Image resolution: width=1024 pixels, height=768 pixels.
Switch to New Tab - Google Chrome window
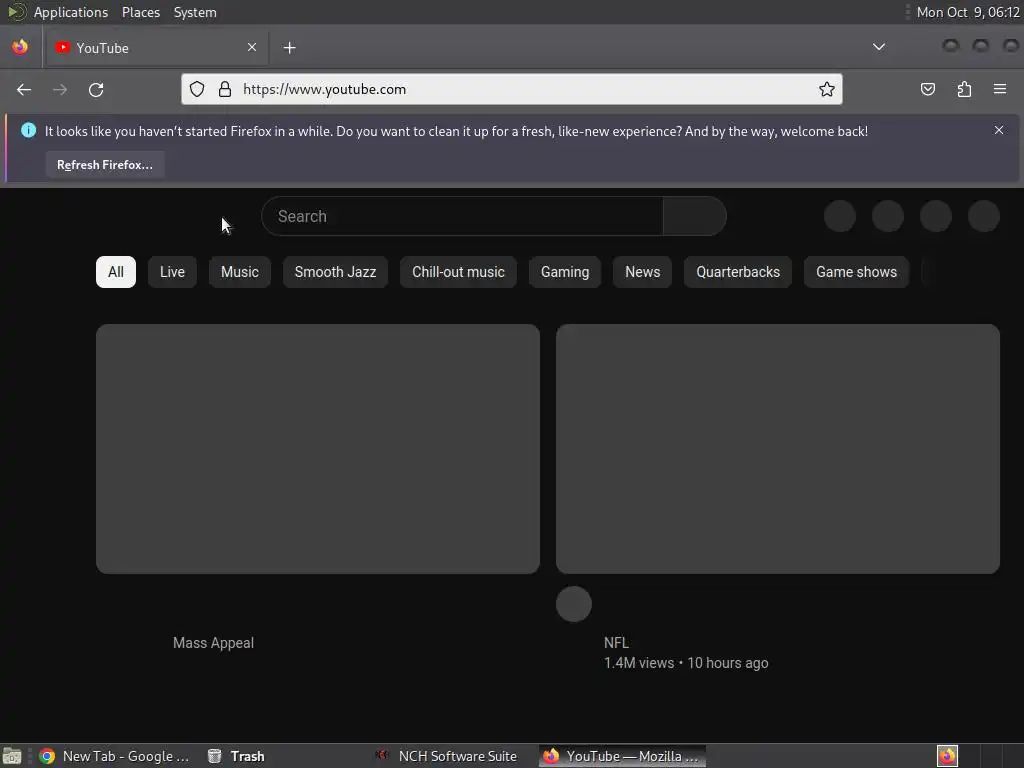click(114, 756)
